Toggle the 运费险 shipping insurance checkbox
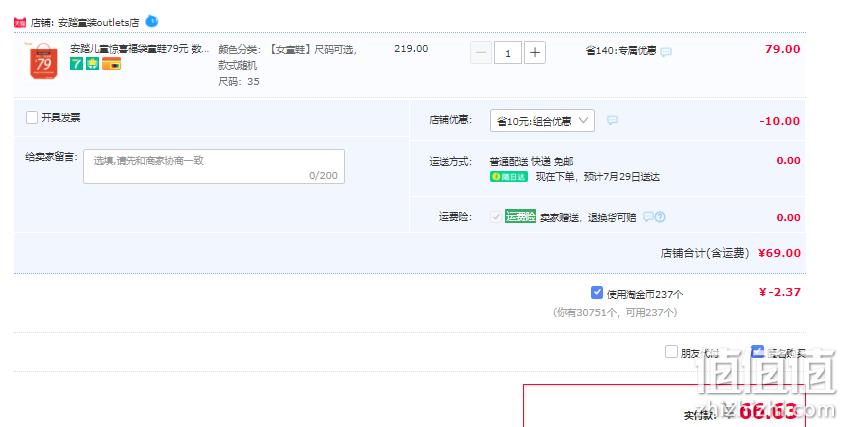 point(495,217)
